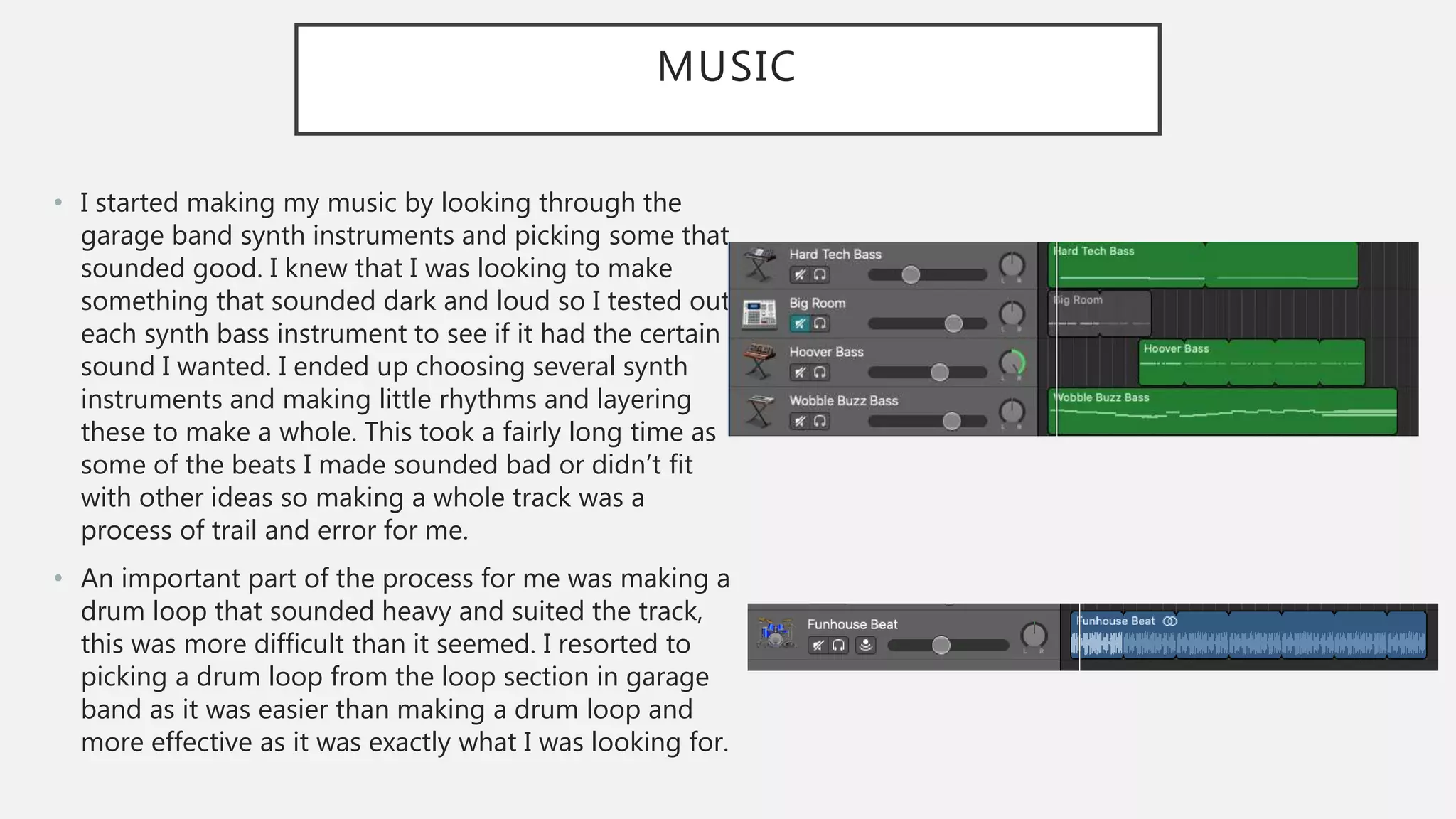
Task: Click the Big Room volume slider handle
Action: [953, 323]
